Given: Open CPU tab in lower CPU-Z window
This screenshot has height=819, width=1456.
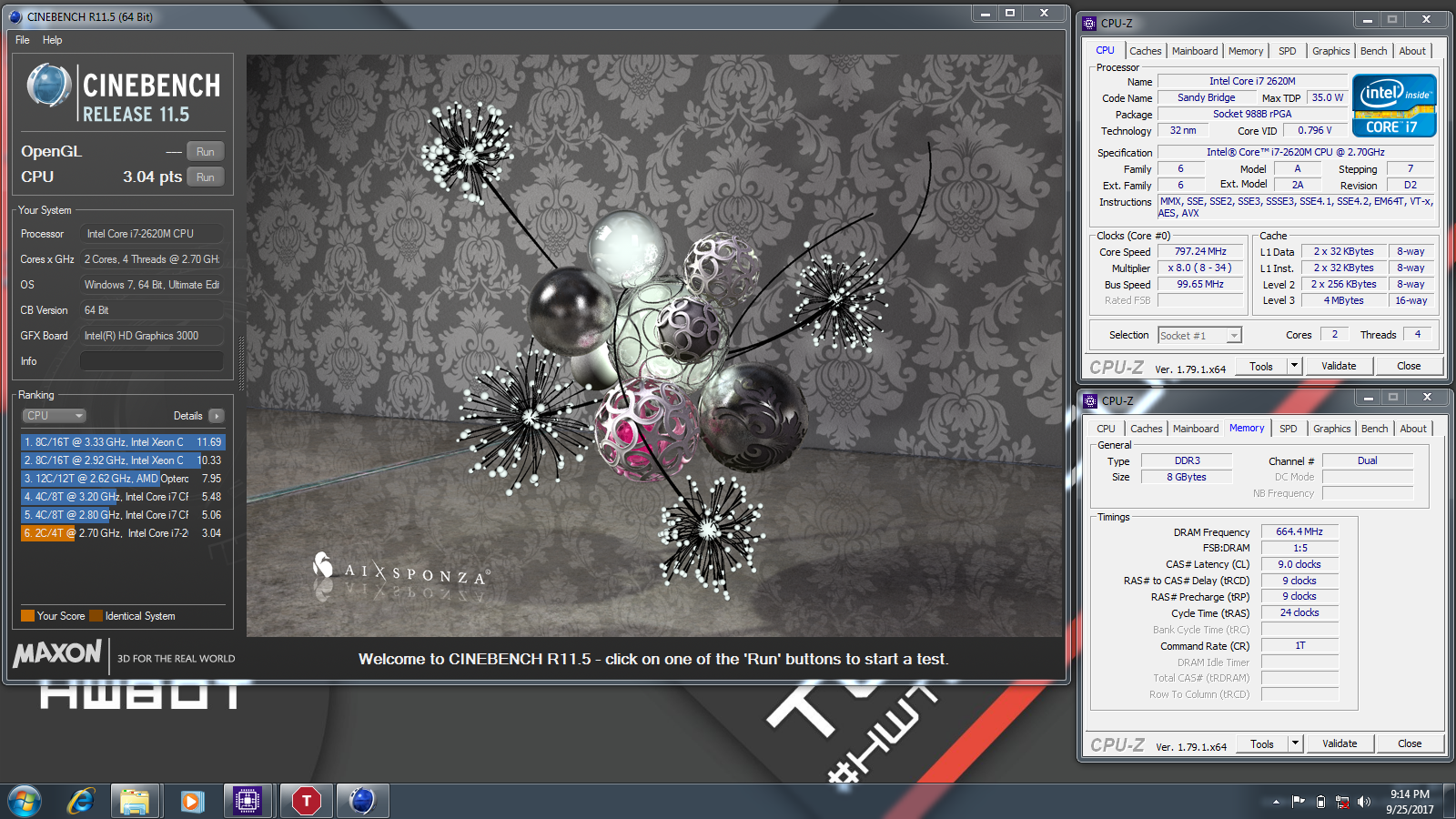Looking at the screenshot, I should [x=1106, y=429].
